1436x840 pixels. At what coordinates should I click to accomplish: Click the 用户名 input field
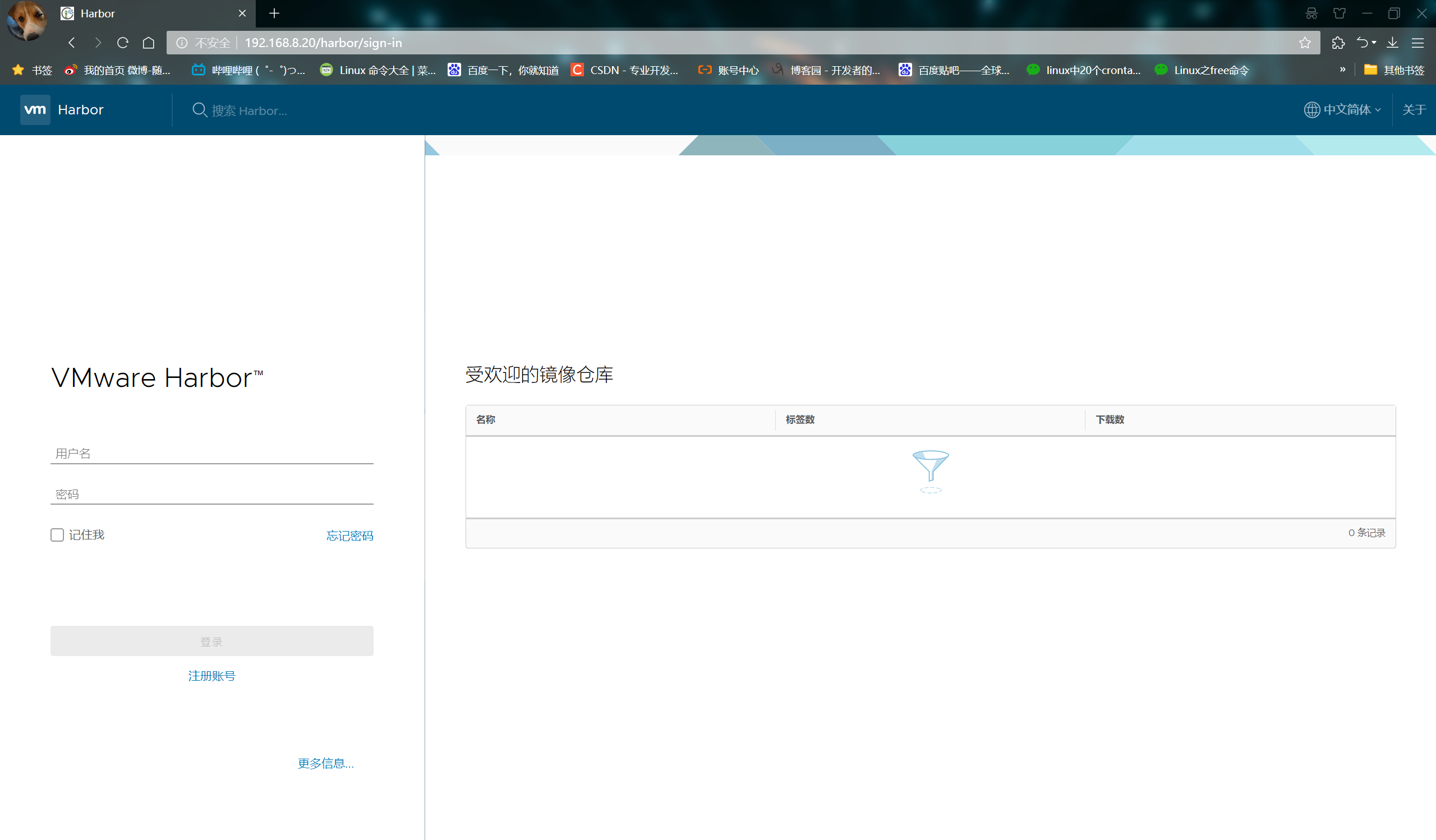point(211,453)
